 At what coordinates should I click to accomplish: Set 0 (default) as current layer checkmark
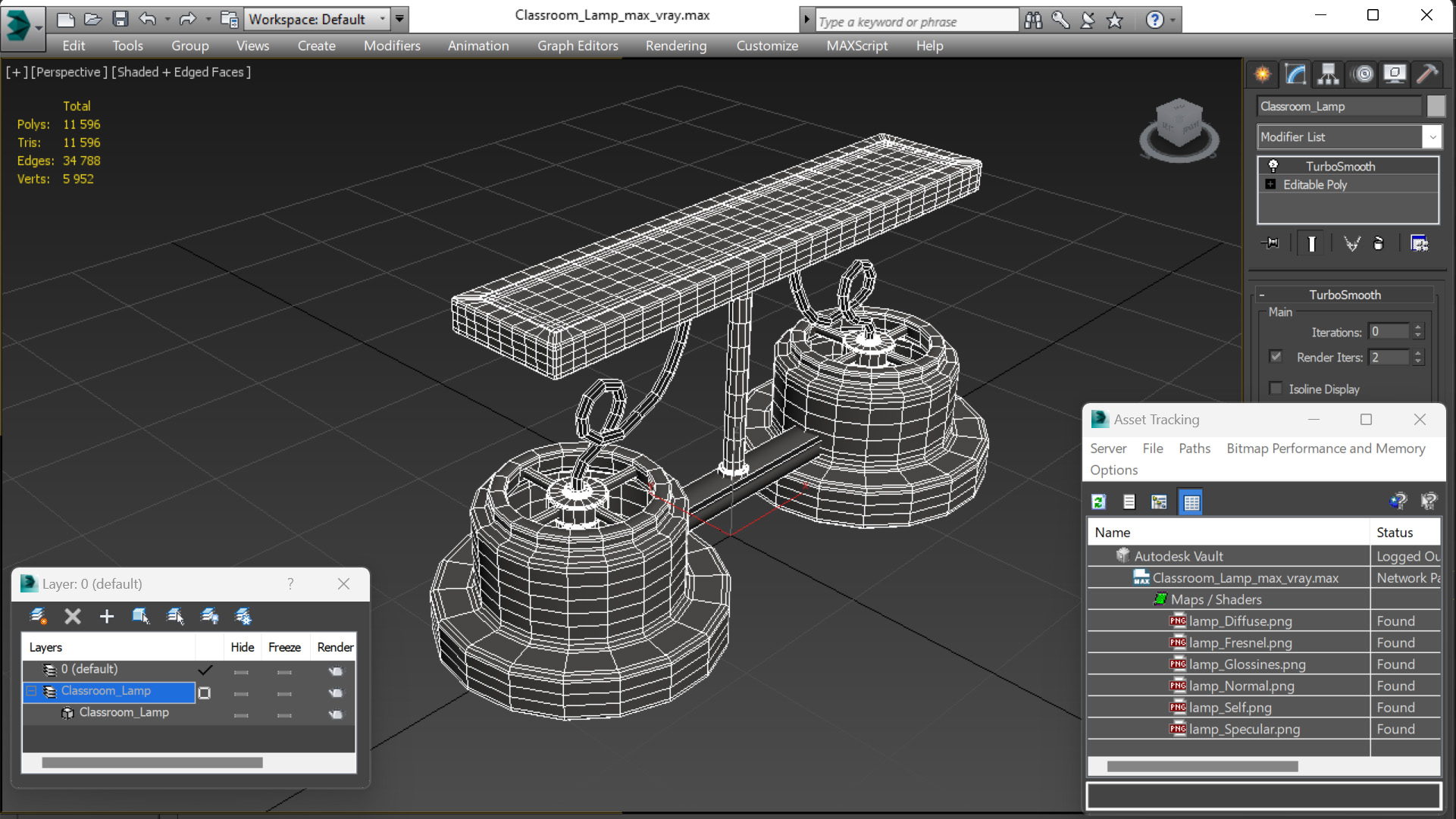[205, 670]
